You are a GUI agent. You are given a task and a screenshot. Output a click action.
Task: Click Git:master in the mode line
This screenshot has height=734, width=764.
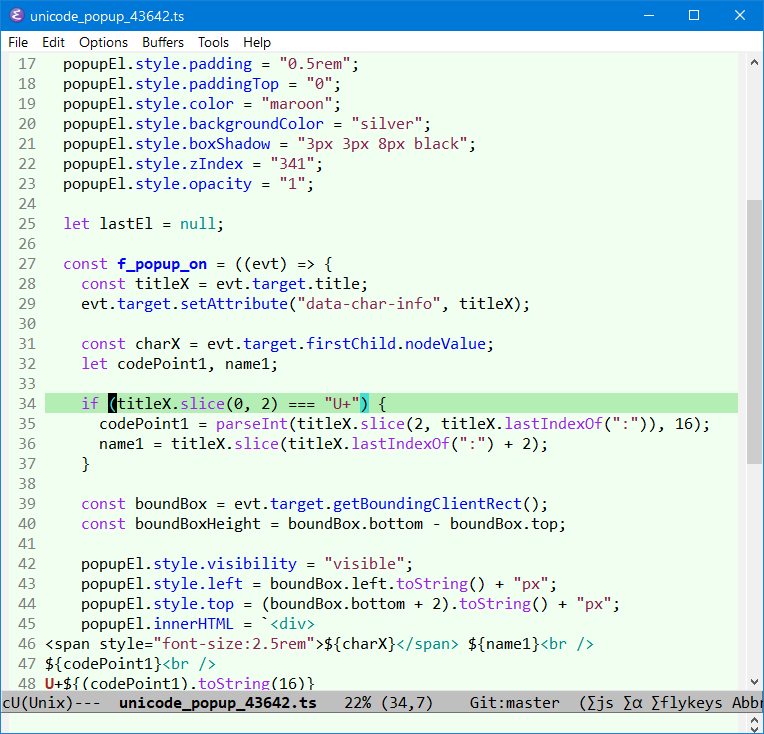tap(515, 703)
